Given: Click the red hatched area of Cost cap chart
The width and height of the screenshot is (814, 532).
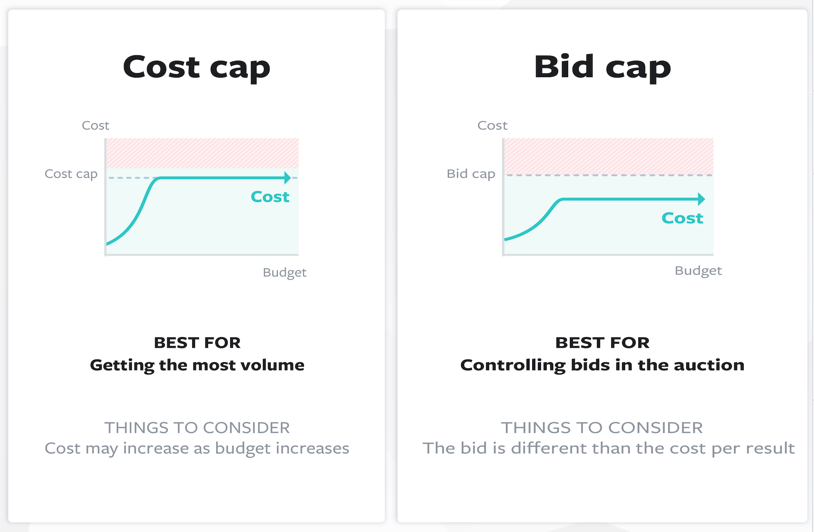Looking at the screenshot, I should pyautogui.click(x=202, y=153).
